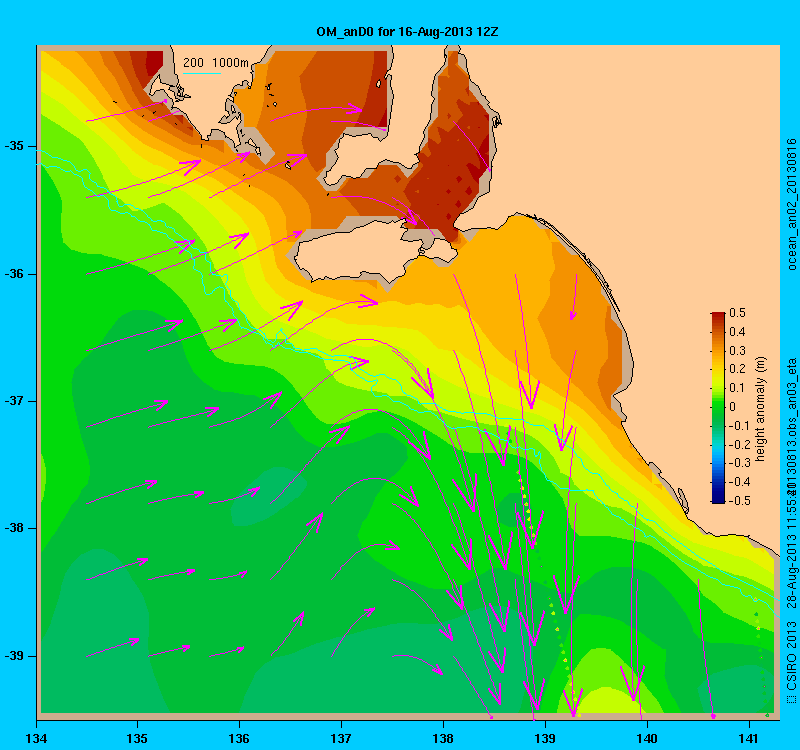Click the longitude axis label "141"
Screen dimensions: 800x750
(x=748, y=738)
